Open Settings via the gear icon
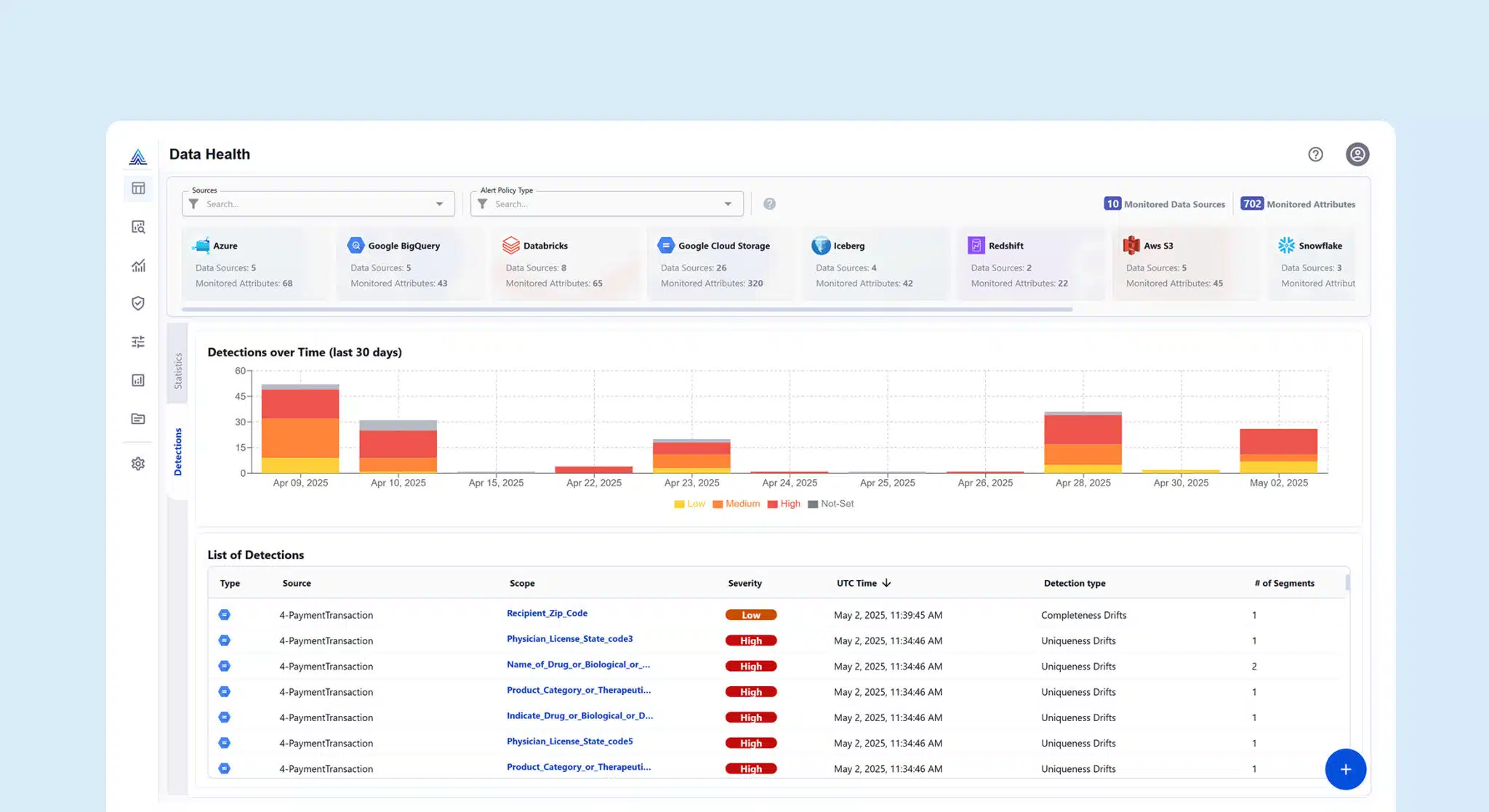The image size is (1489, 812). coord(138,463)
